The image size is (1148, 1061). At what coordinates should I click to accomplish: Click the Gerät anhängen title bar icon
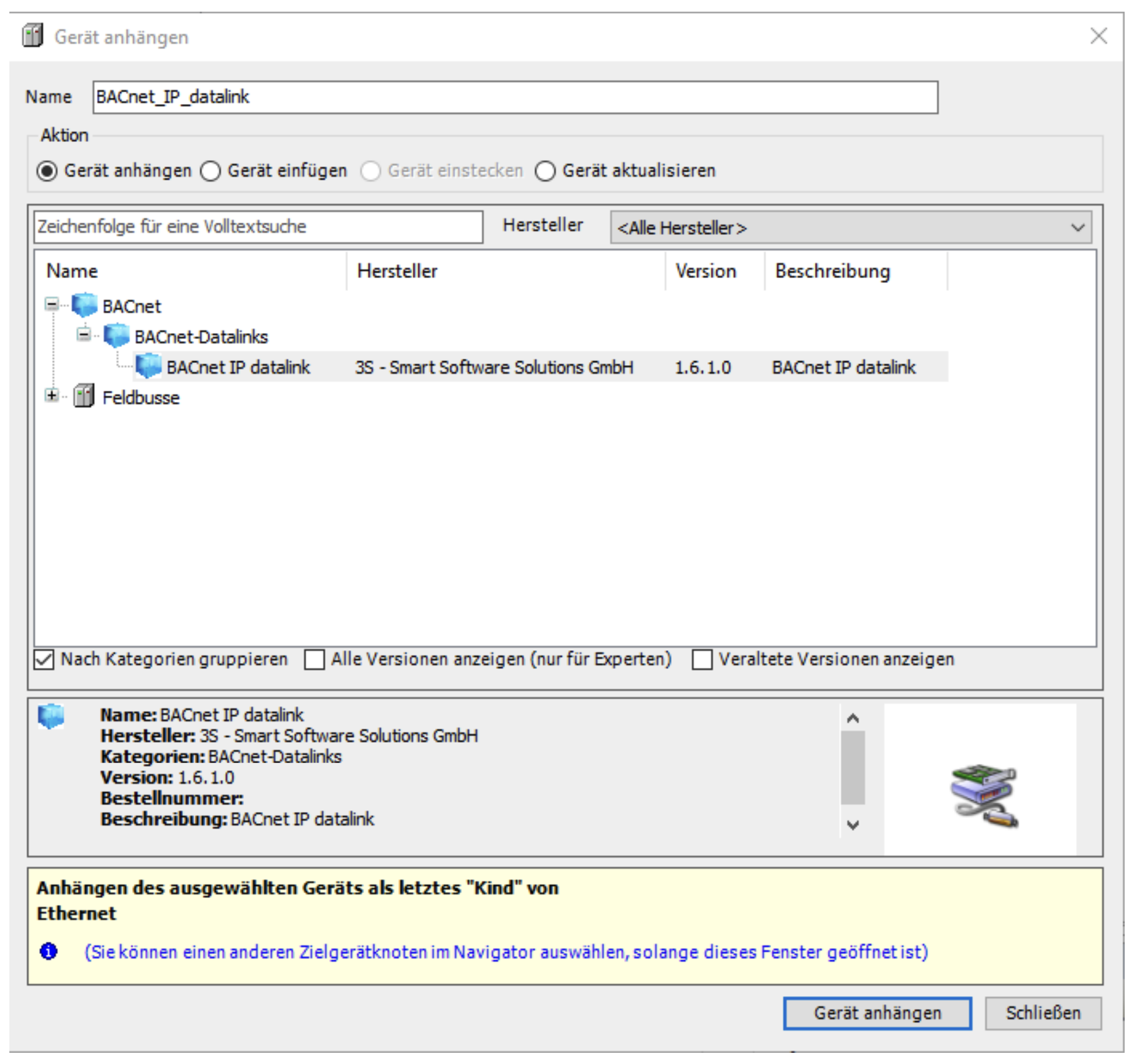(33, 36)
